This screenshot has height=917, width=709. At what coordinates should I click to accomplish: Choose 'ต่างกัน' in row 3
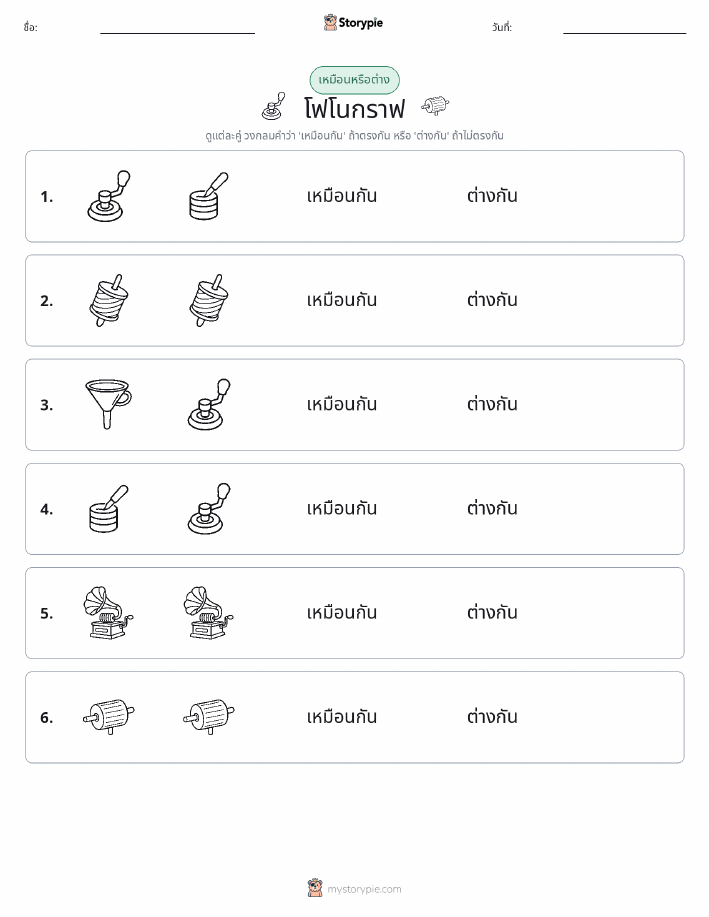coord(492,404)
